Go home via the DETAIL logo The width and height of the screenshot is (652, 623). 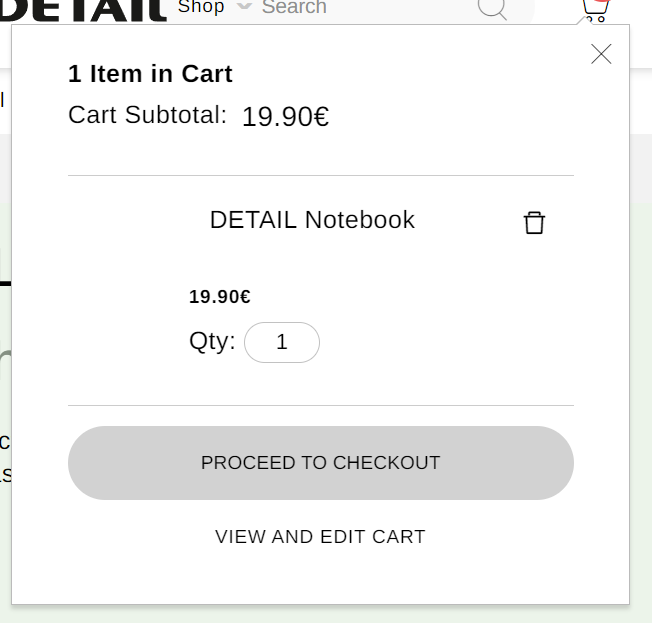pyautogui.click(x=83, y=10)
